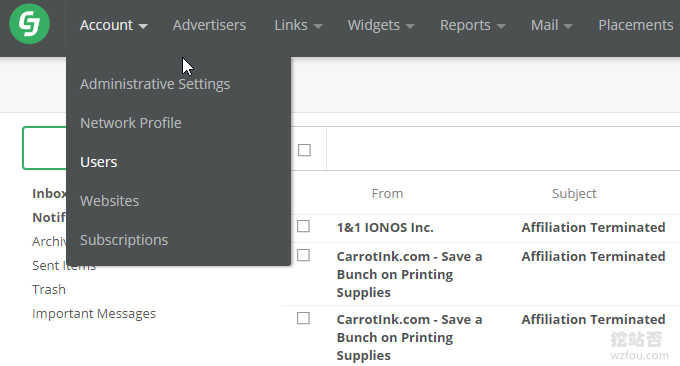Image resolution: width=680 pixels, height=366 pixels.
Task: Go to the Advertisers page
Action: 209,25
